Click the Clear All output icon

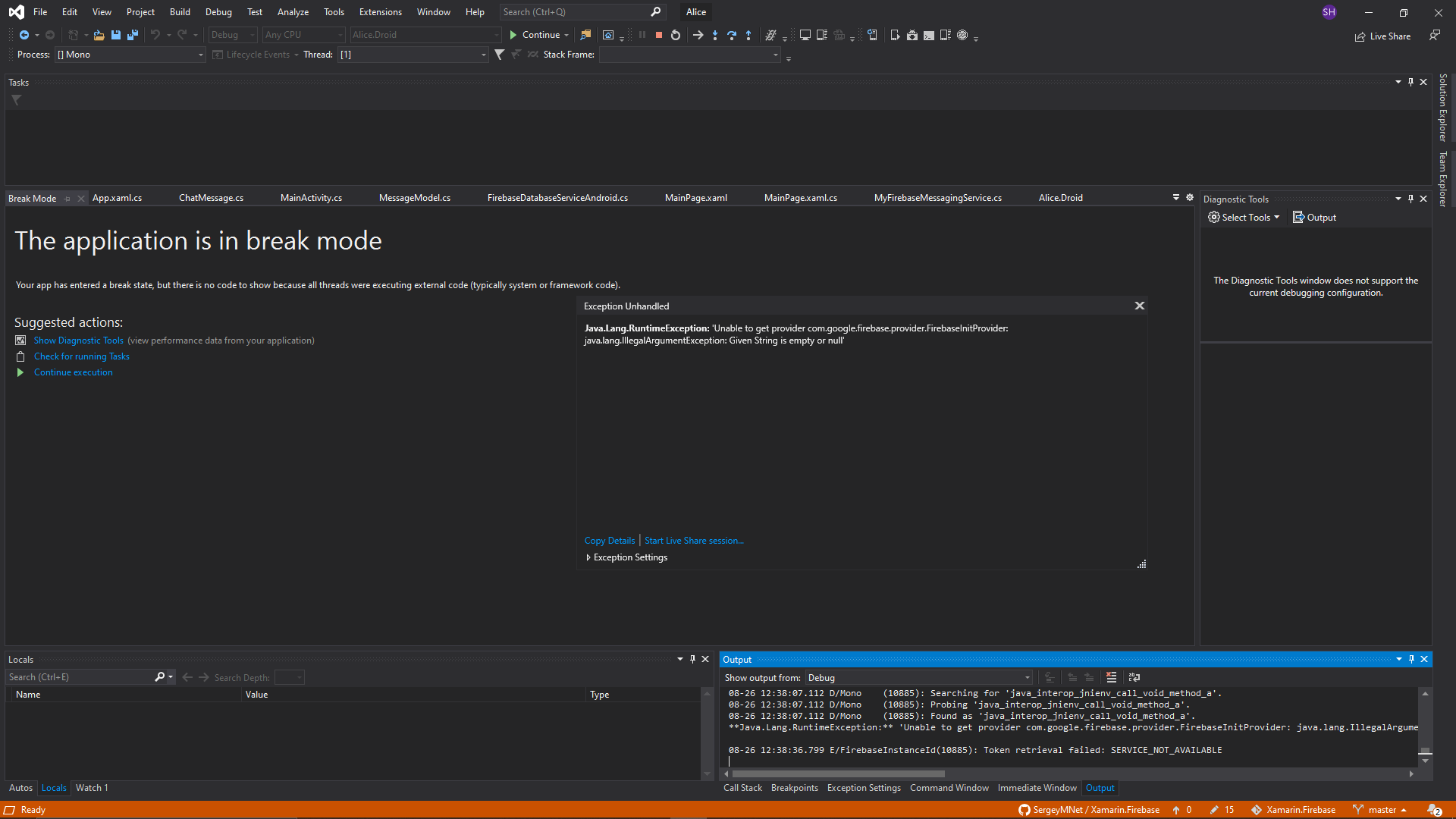coord(1111,677)
